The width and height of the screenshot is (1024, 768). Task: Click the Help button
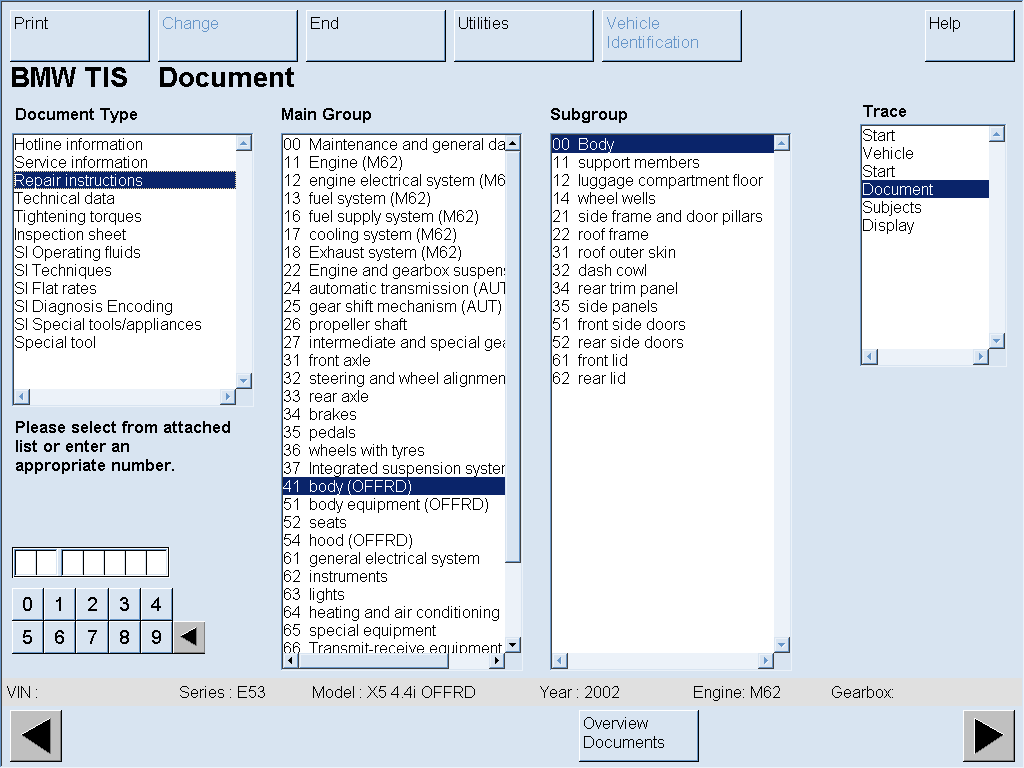point(968,35)
